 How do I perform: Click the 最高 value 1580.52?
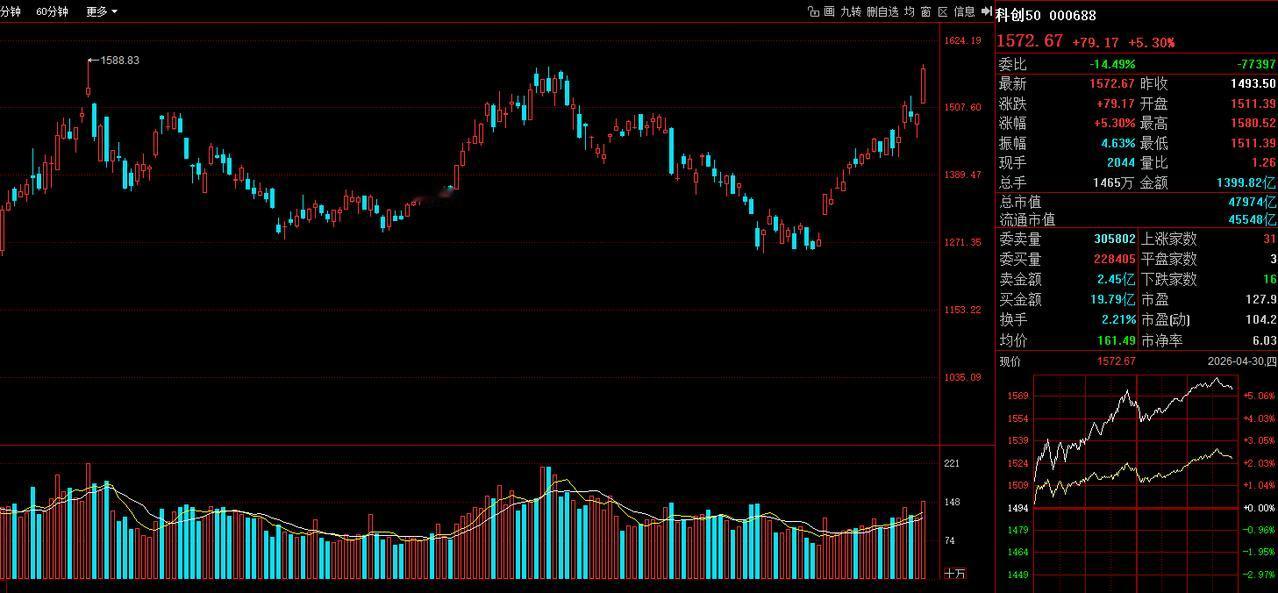tap(1253, 124)
